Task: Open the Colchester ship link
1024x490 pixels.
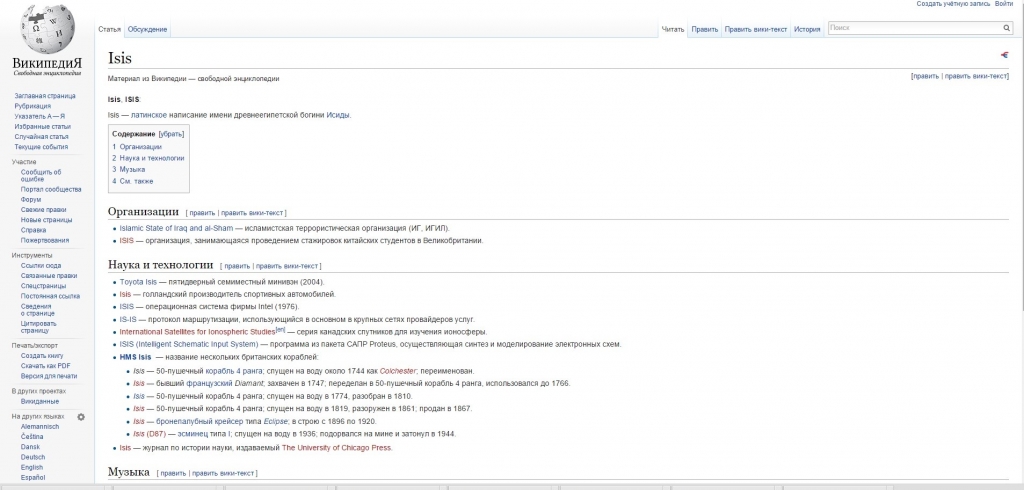Action: click(398, 371)
